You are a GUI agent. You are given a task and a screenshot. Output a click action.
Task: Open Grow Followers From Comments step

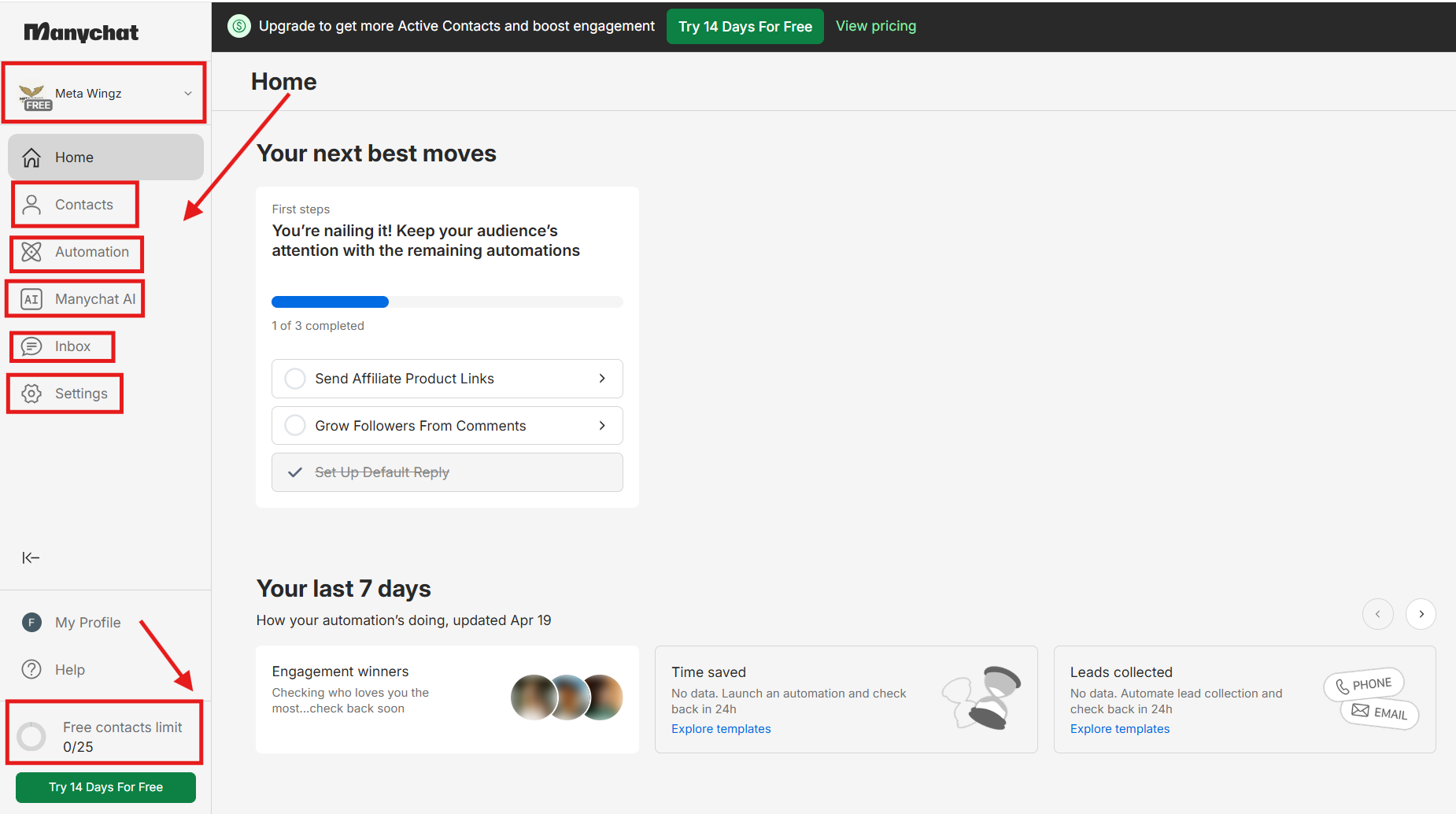(x=447, y=426)
